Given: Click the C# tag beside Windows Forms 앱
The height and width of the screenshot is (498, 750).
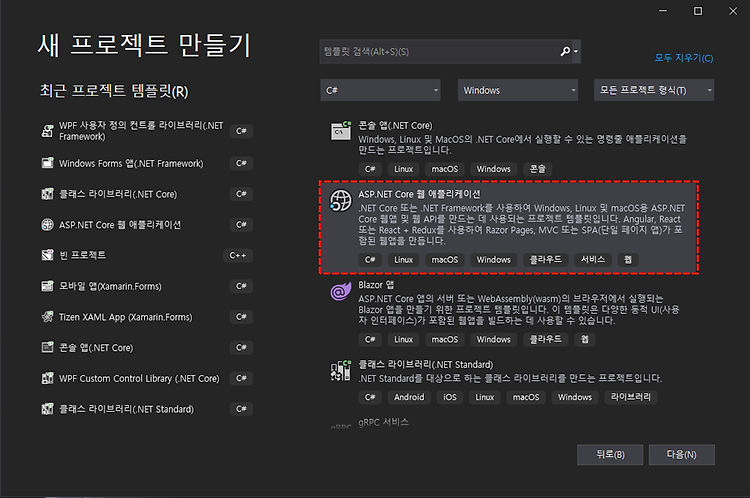Looking at the screenshot, I should coord(241,163).
